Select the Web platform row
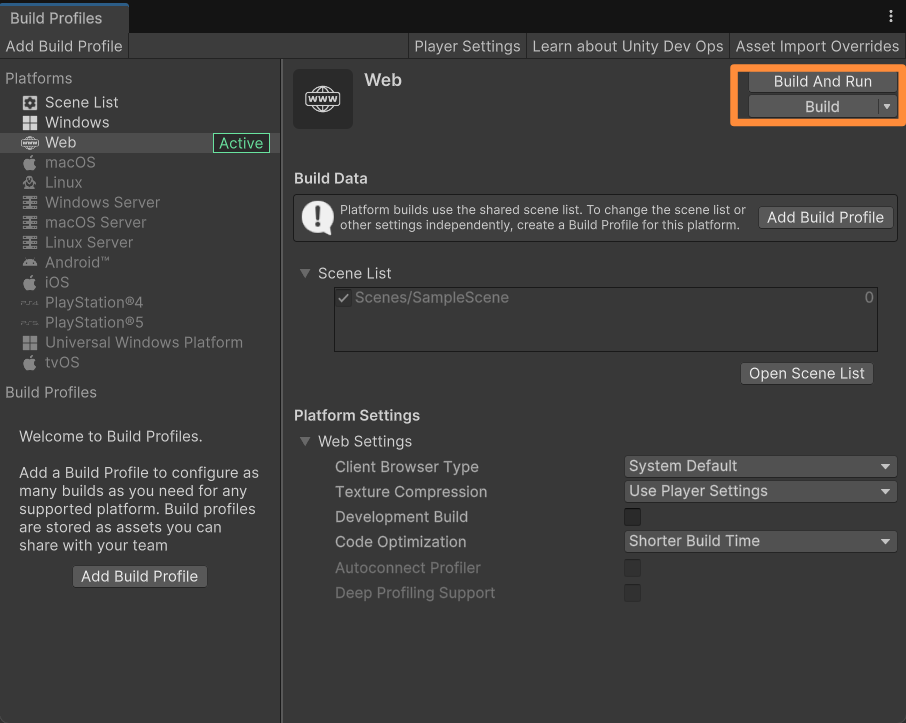Image resolution: width=906 pixels, height=723 pixels. click(x=140, y=143)
